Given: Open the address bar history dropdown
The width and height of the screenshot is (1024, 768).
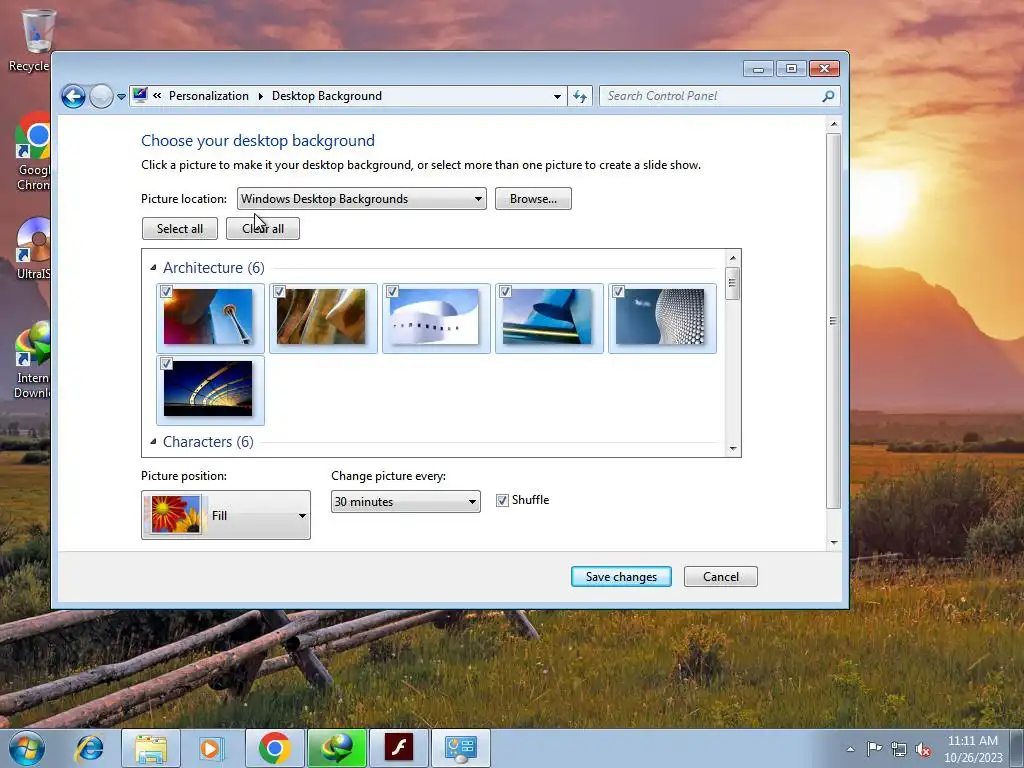Looking at the screenshot, I should (x=556, y=97).
